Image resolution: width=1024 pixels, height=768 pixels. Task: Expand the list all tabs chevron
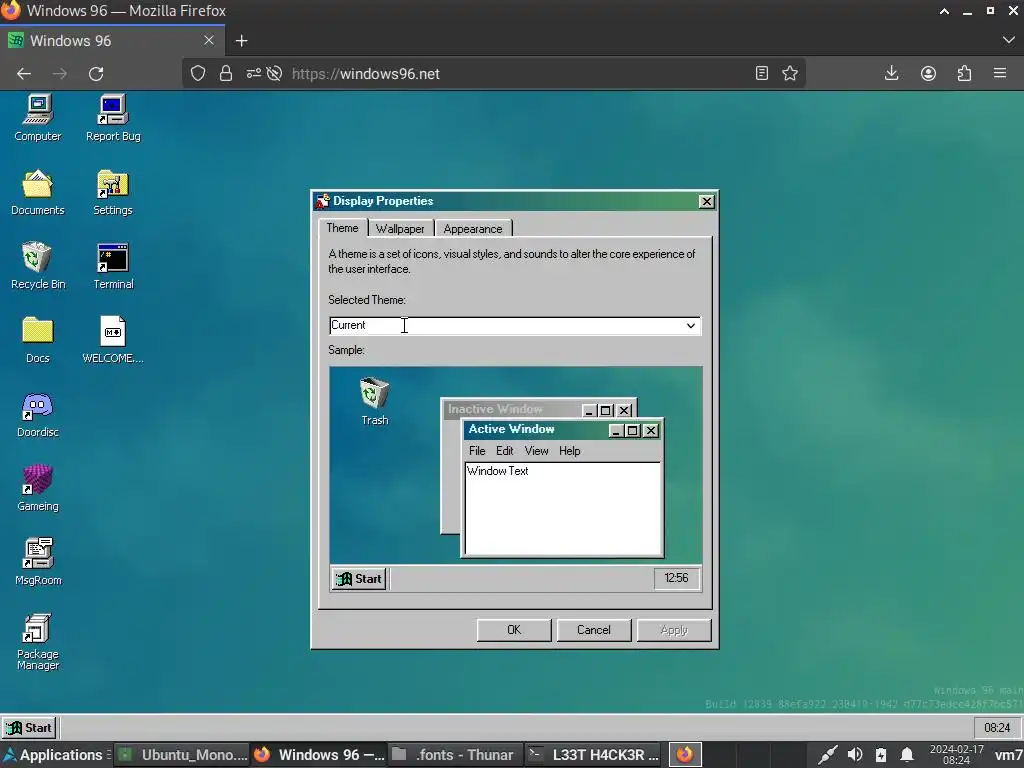tap(1008, 40)
